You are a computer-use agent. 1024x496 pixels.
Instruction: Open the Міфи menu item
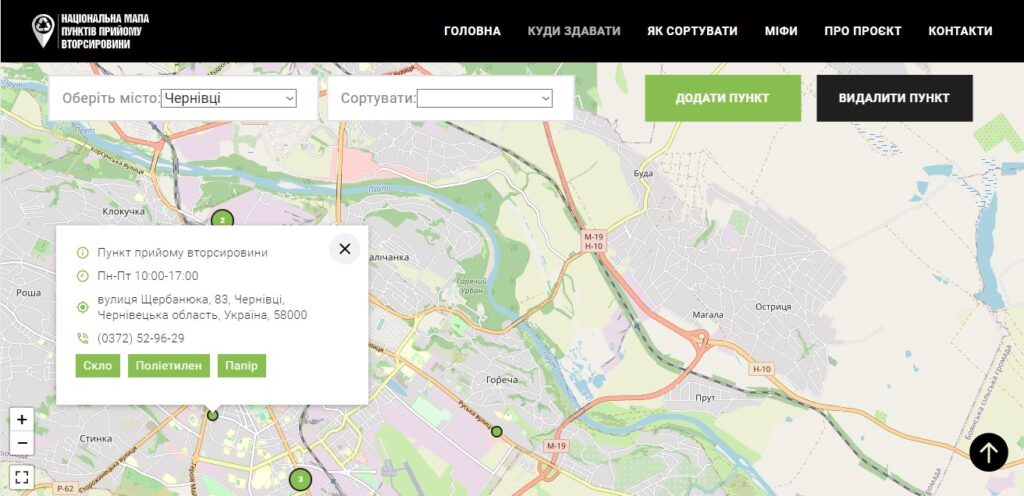[781, 31]
